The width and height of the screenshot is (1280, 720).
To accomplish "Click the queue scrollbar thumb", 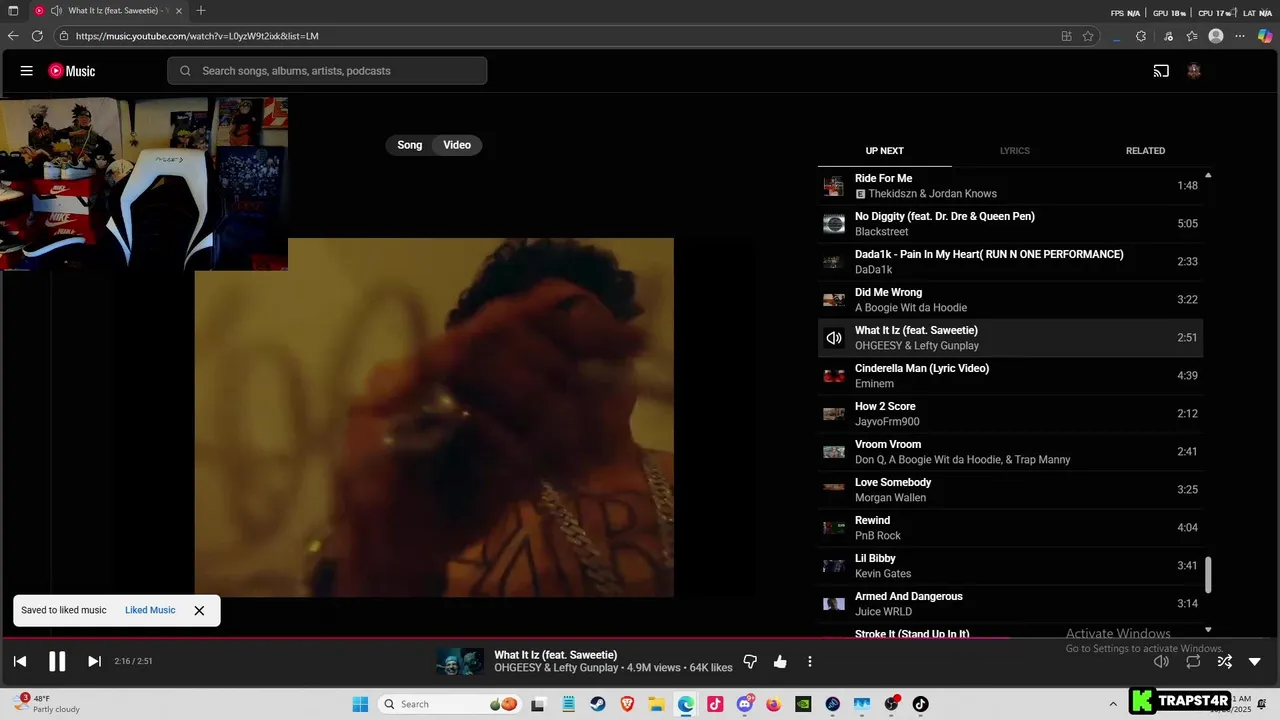I will point(1208,574).
